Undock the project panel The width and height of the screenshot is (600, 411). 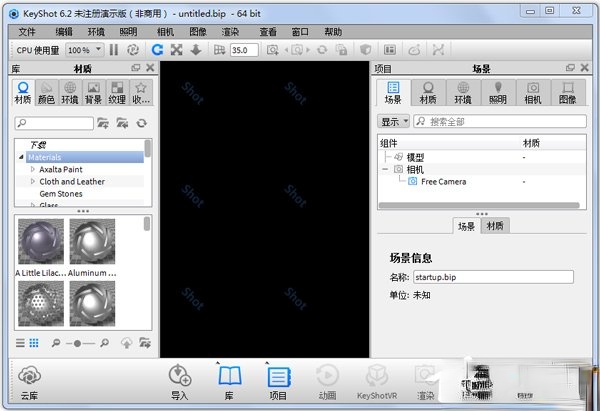click(570, 68)
